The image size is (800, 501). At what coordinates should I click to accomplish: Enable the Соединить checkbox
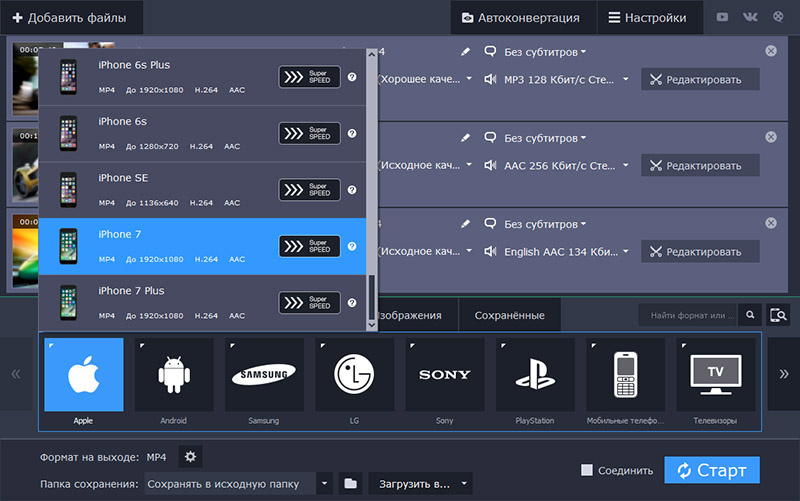[588, 470]
